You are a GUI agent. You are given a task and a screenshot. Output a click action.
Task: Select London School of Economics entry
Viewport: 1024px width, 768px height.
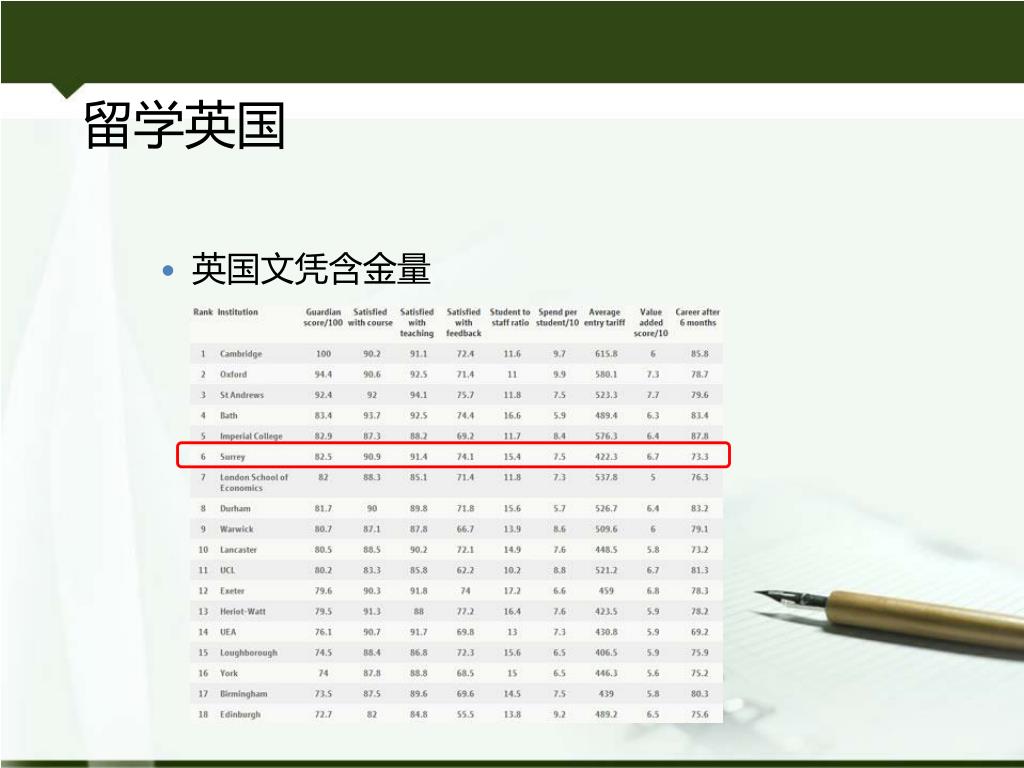pos(253,483)
